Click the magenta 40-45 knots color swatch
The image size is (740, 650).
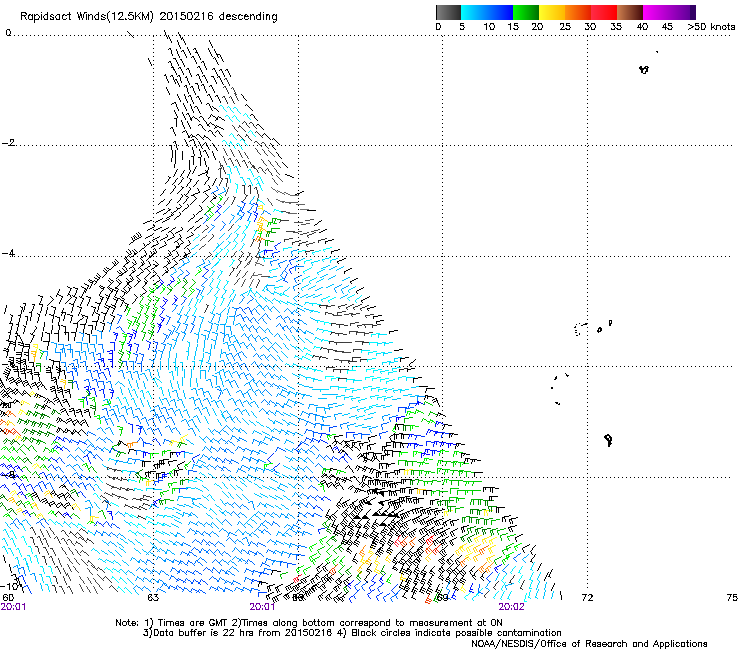click(x=656, y=12)
